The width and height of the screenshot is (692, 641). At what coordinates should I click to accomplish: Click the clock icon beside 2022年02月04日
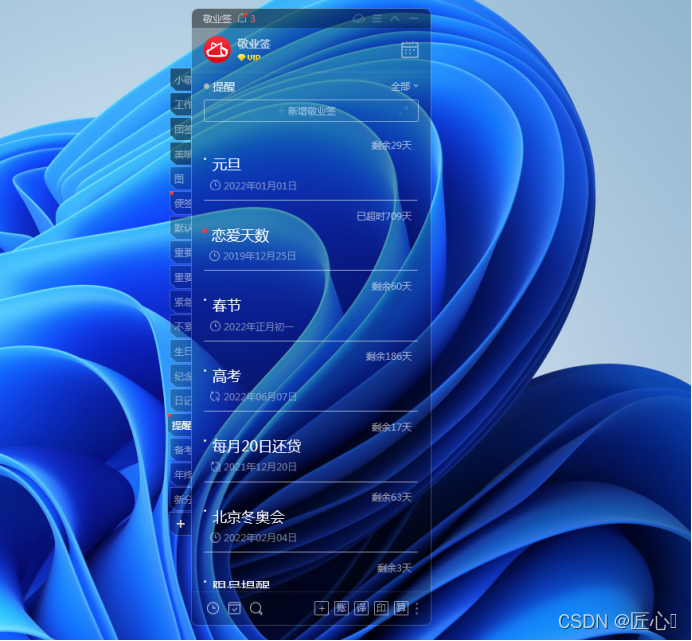[x=215, y=537]
